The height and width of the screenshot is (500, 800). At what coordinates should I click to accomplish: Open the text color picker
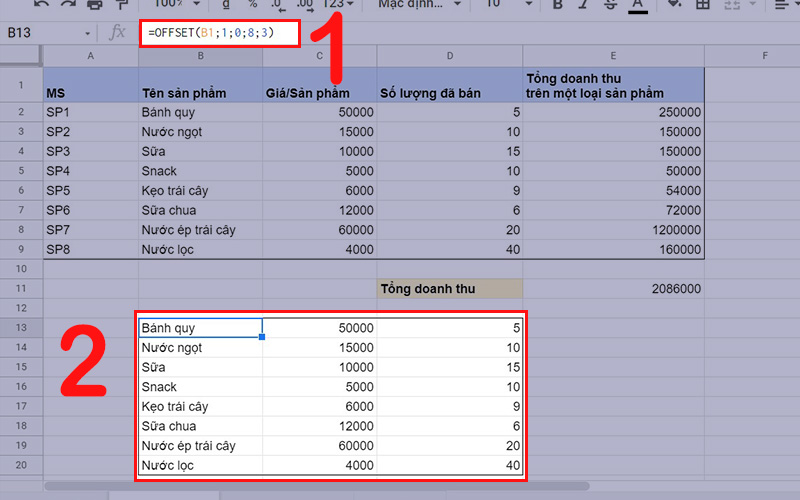click(637, 5)
